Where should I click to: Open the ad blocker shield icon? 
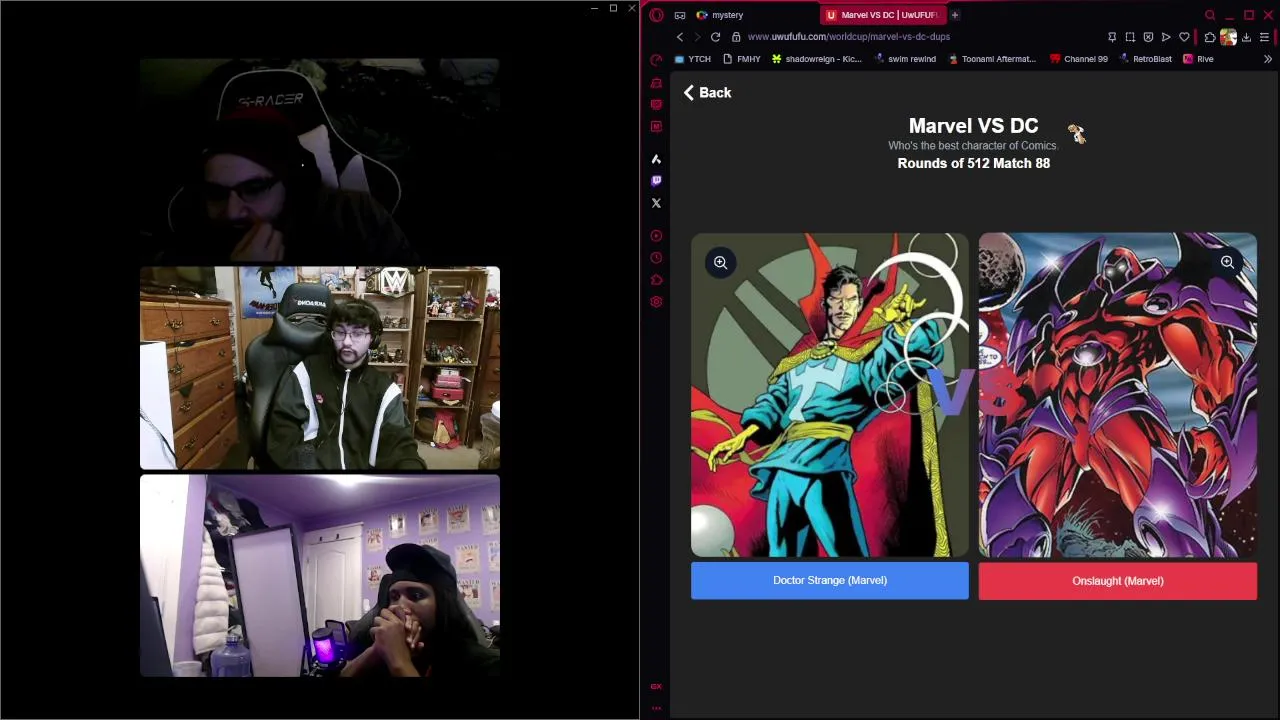1148,37
